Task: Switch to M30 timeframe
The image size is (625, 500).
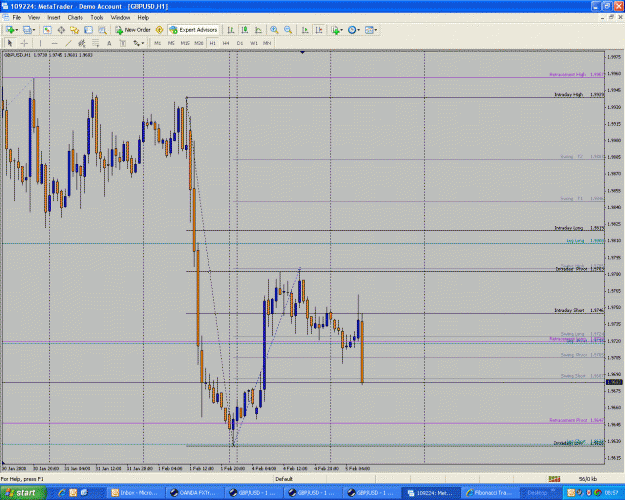Action: pyautogui.click(x=199, y=43)
